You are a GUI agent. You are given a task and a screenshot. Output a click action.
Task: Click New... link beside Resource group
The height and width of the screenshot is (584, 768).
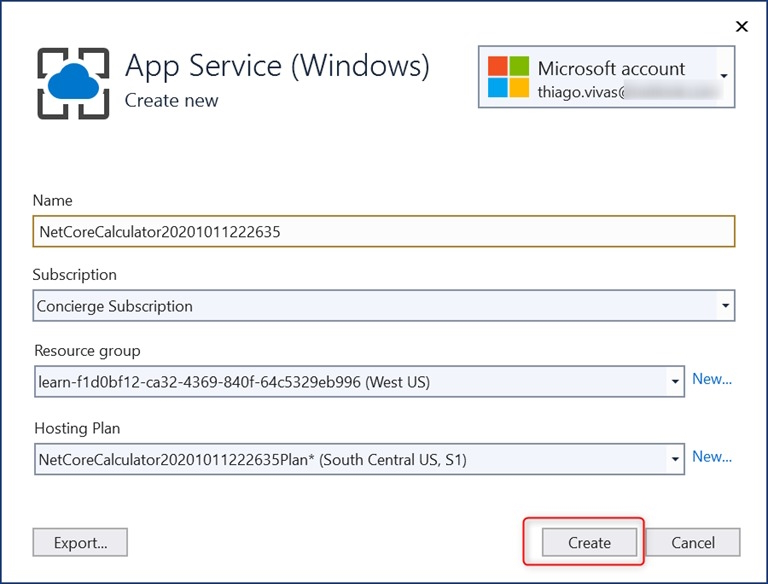[712, 379]
